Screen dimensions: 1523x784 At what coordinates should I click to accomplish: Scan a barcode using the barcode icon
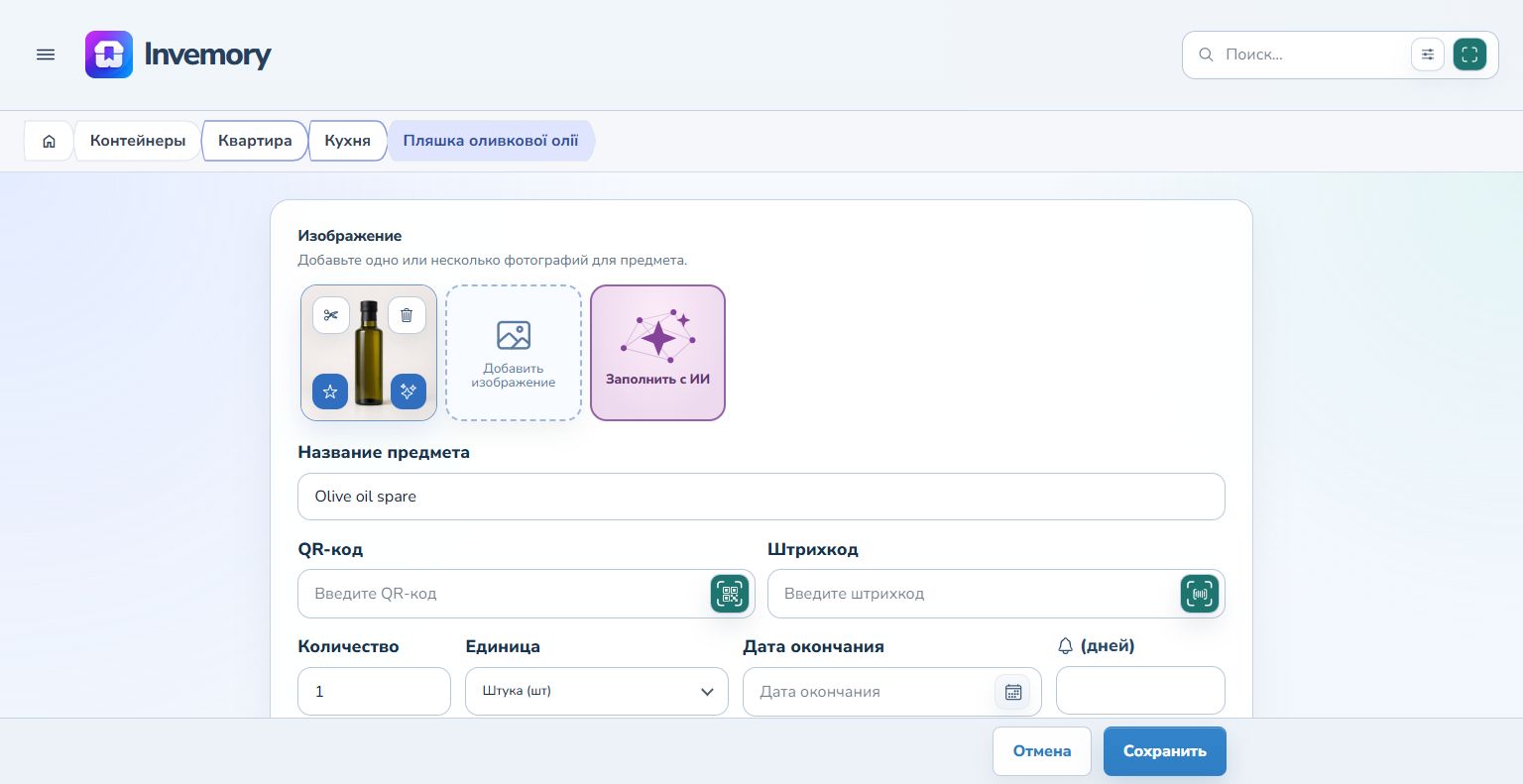coord(1200,594)
